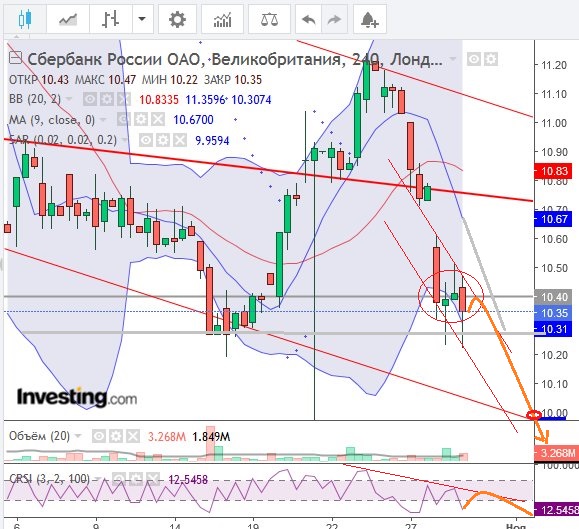Click date label 19 on time axis
The height and width of the screenshot is (529, 579).
(x=253, y=525)
